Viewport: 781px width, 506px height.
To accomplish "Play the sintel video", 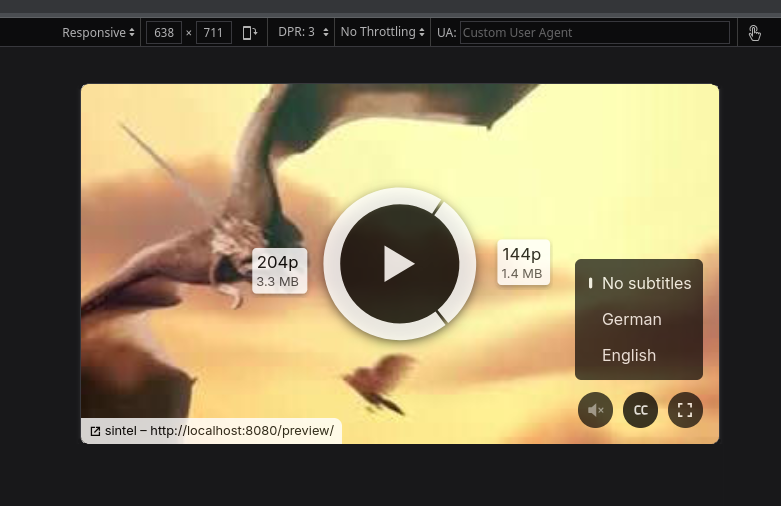I will 399,263.
